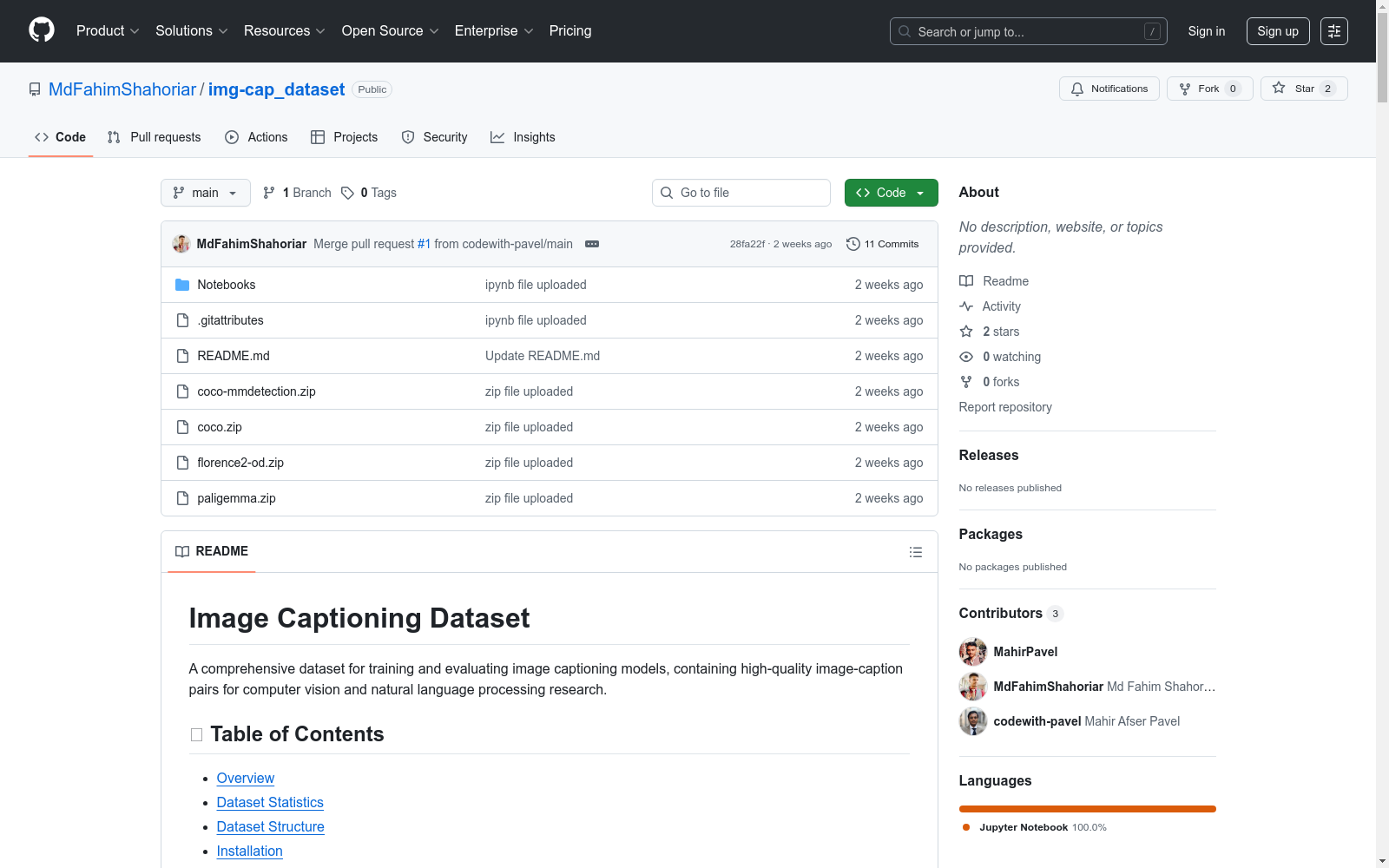The image size is (1389, 868).
Task: Open the main branch selector dropdown
Action: (206, 193)
